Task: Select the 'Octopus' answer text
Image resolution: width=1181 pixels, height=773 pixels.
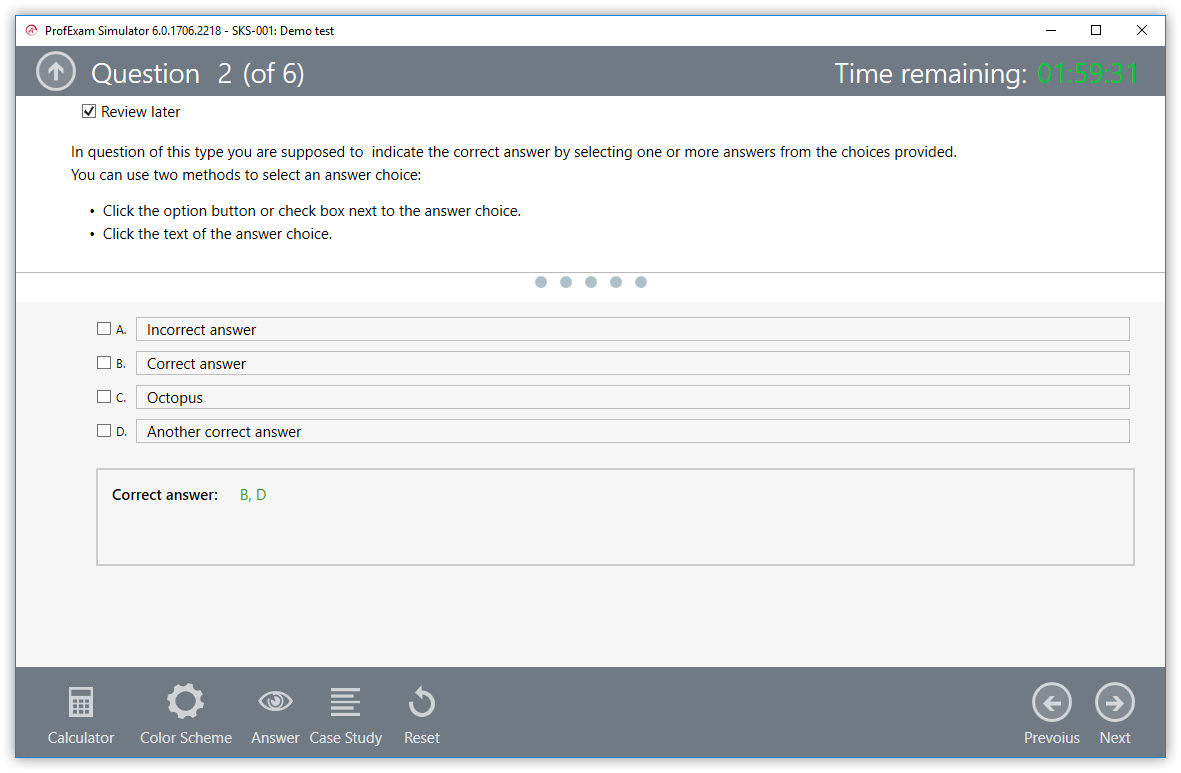Action: pos(175,398)
